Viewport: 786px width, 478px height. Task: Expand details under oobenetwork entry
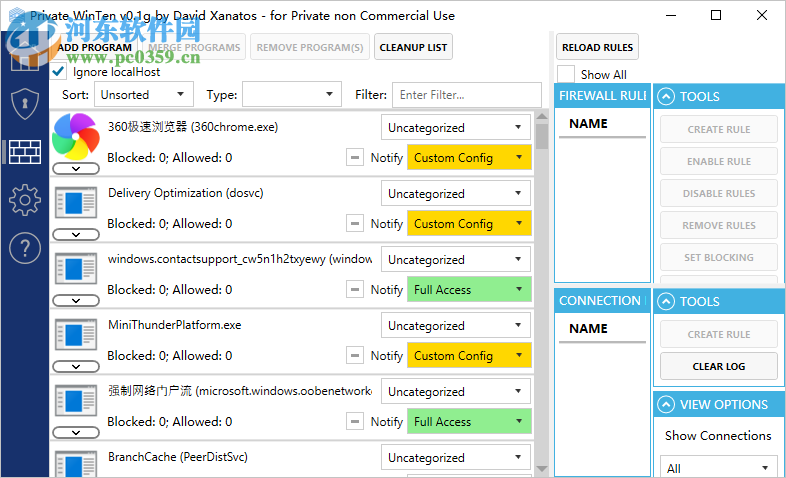coord(76,432)
